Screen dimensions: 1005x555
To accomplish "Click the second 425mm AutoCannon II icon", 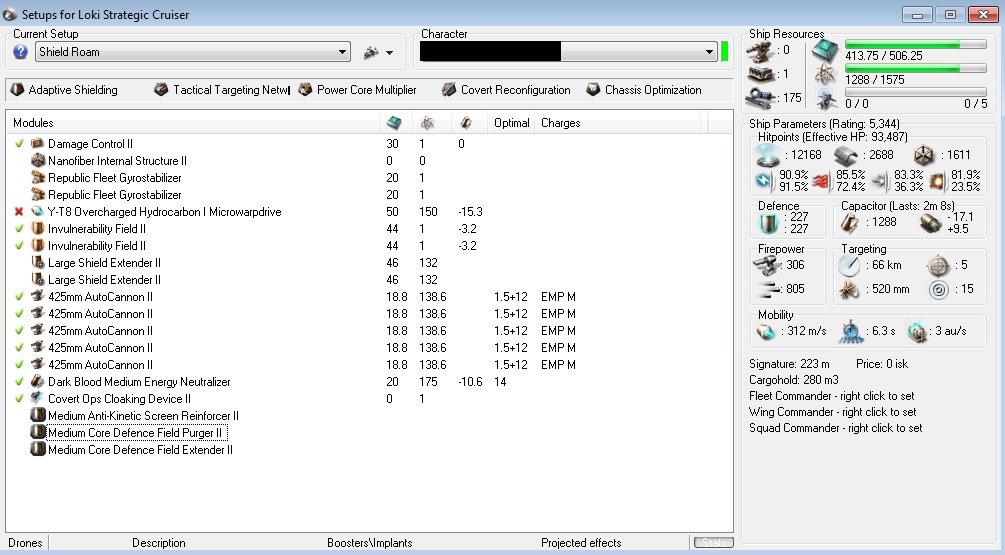I will (x=38, y=314).
